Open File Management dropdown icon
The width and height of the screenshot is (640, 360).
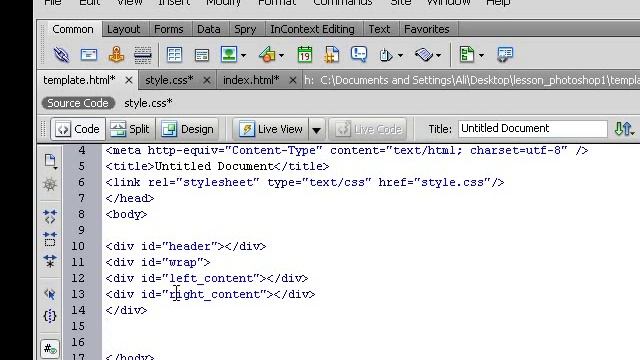click(624, 129)
